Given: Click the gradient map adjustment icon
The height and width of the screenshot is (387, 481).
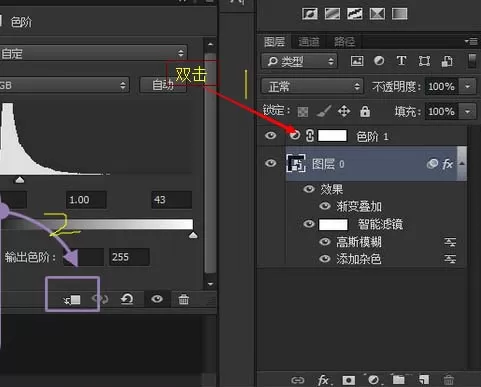Looking at the screenshot, I should click(399, 14).
